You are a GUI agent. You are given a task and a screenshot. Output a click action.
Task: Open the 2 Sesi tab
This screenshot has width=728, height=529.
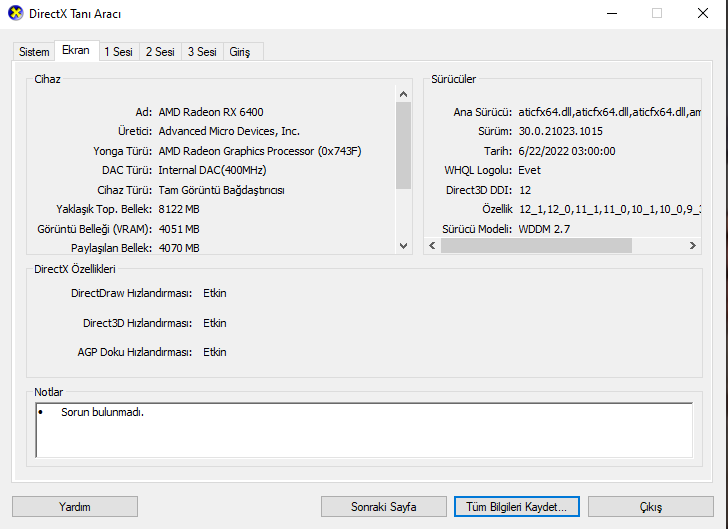click(x=160, y=52)
